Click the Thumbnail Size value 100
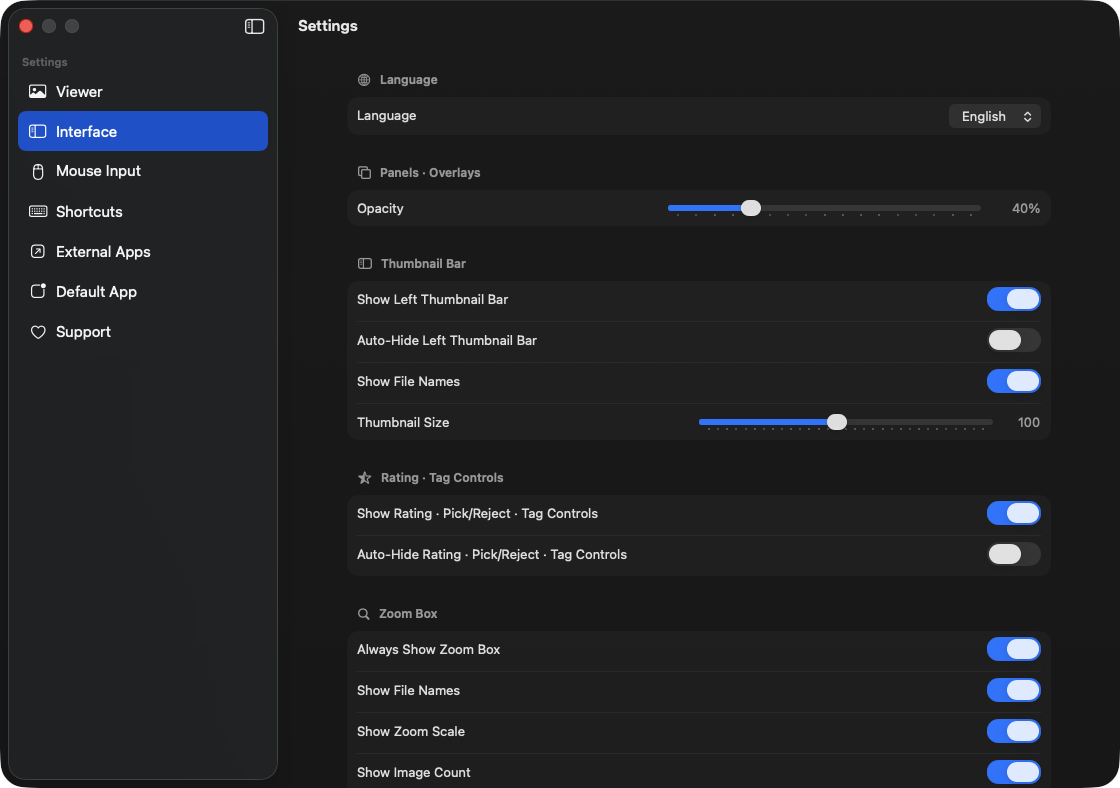This screenshot has width=1120, height=788. pos(1029,422)
